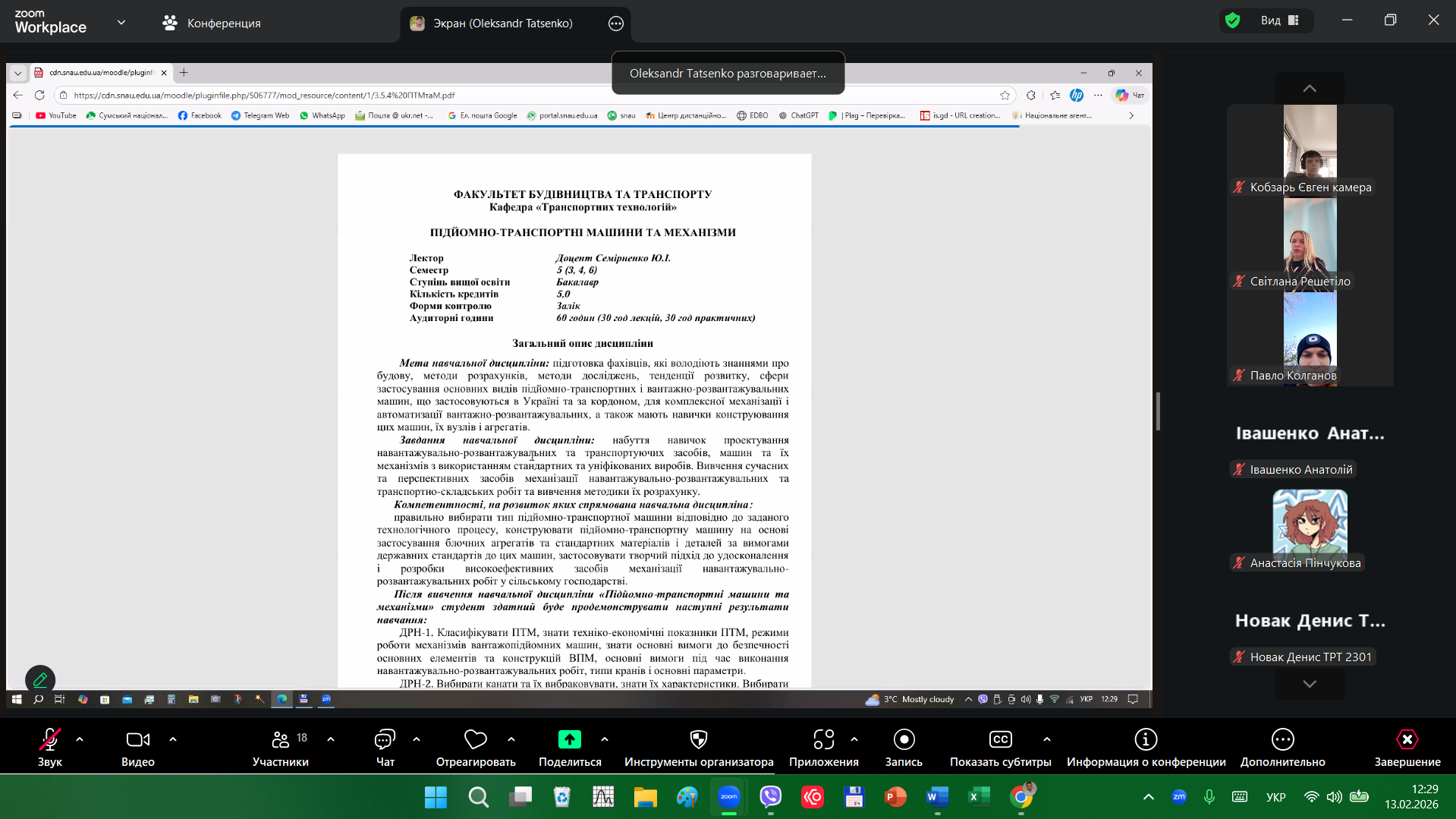Open the Вид view menu
The width and height of the screenshot is (1456, 819).
pos(1279,20)
